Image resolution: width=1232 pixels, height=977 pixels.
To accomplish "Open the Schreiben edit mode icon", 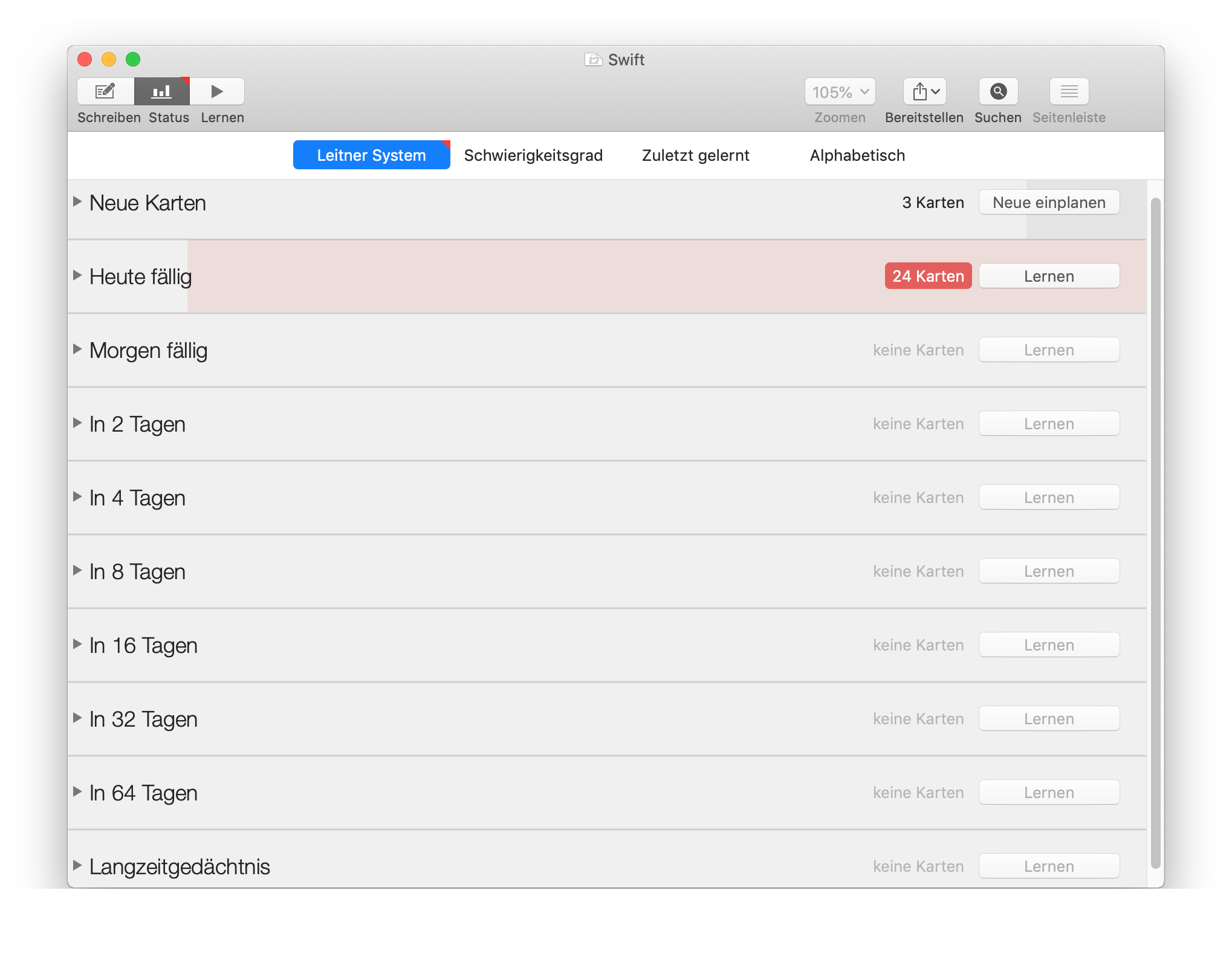I will pos(105,91).
